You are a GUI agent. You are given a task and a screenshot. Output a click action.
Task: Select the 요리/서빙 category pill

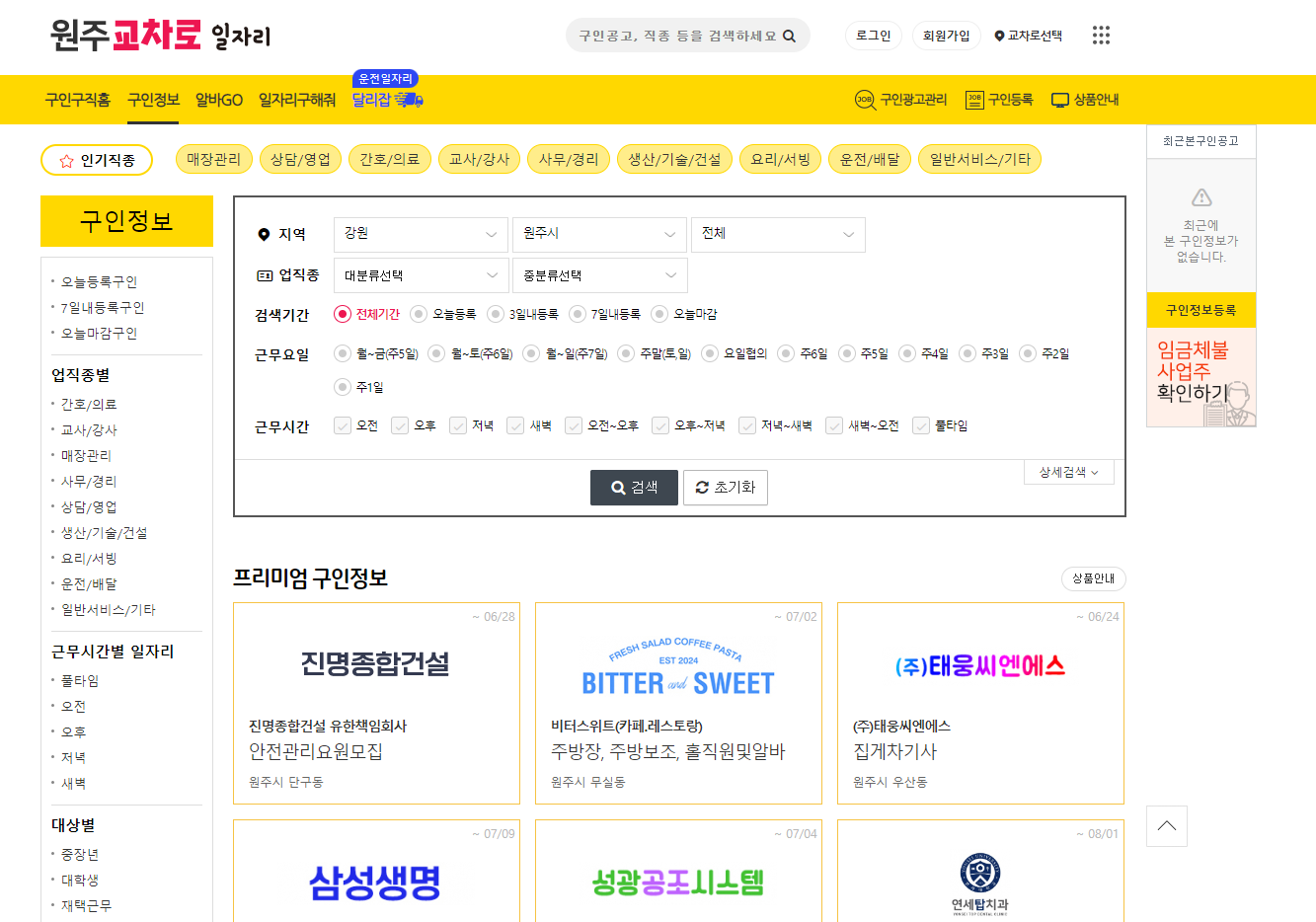(x=781, y=159)
